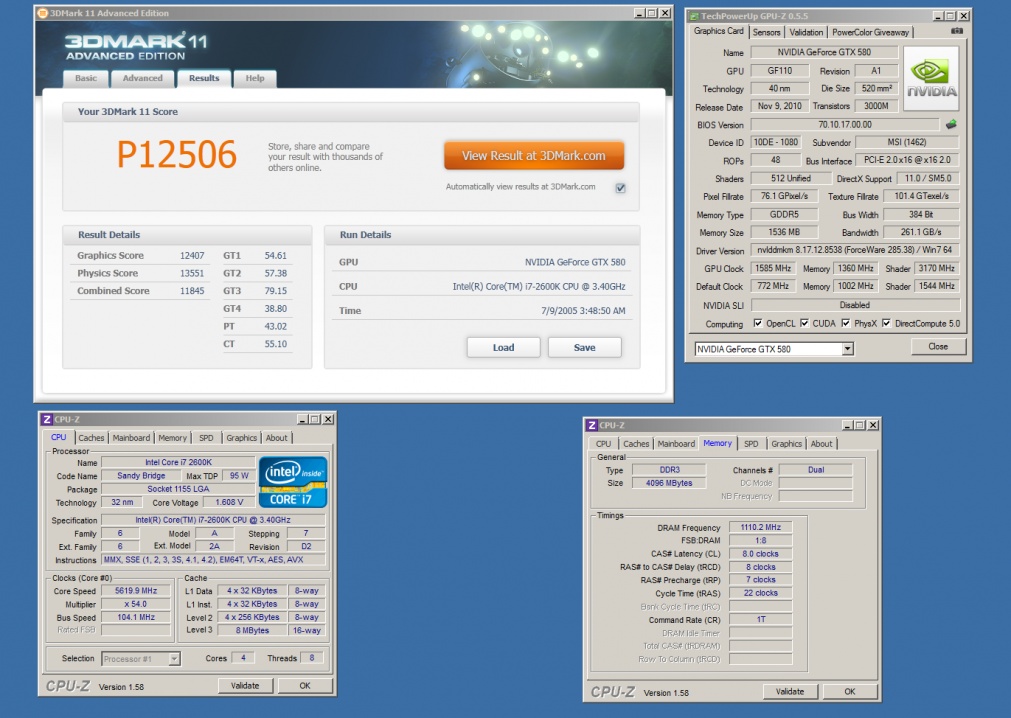Open the GeForce GTX 580 GPU dropdown
Viewport: 1011px width, 718px height.
pyautogui.click(x=848, y=349)
